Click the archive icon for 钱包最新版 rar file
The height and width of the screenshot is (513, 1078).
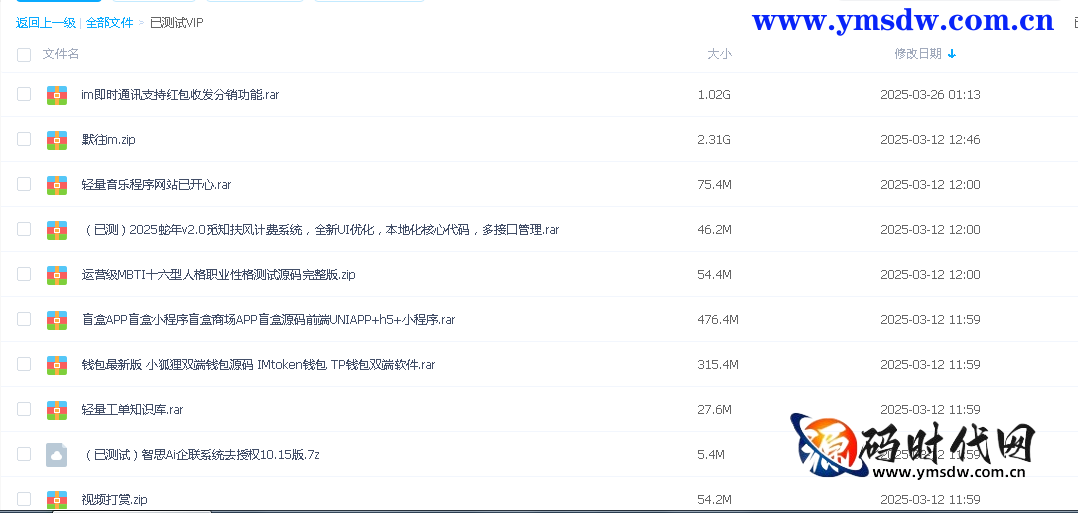pos(57,365)
